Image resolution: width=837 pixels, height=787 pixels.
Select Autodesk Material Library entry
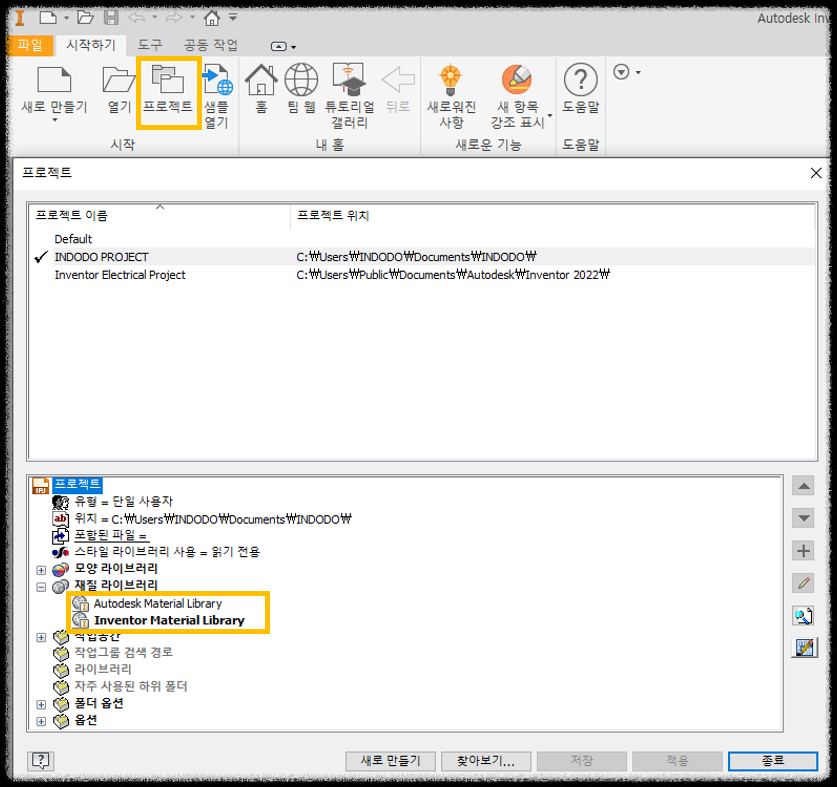coord(158,603)
